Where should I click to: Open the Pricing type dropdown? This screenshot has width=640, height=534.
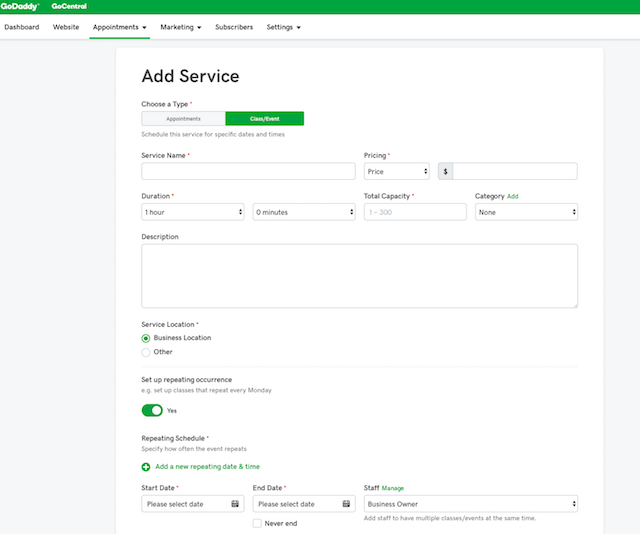[397, 171]
